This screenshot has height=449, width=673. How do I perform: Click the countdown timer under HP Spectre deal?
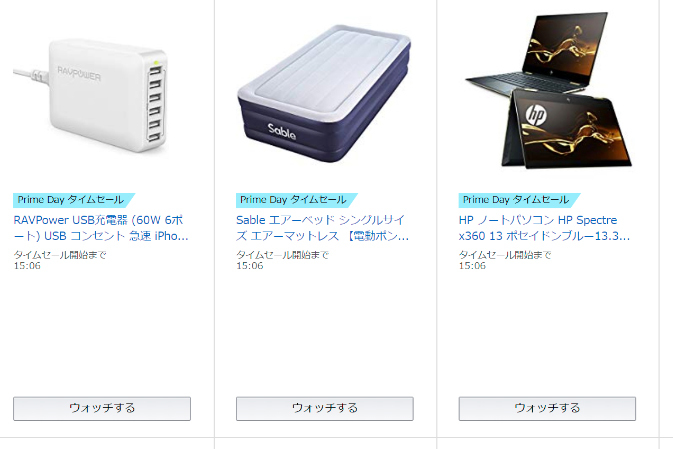472,266
